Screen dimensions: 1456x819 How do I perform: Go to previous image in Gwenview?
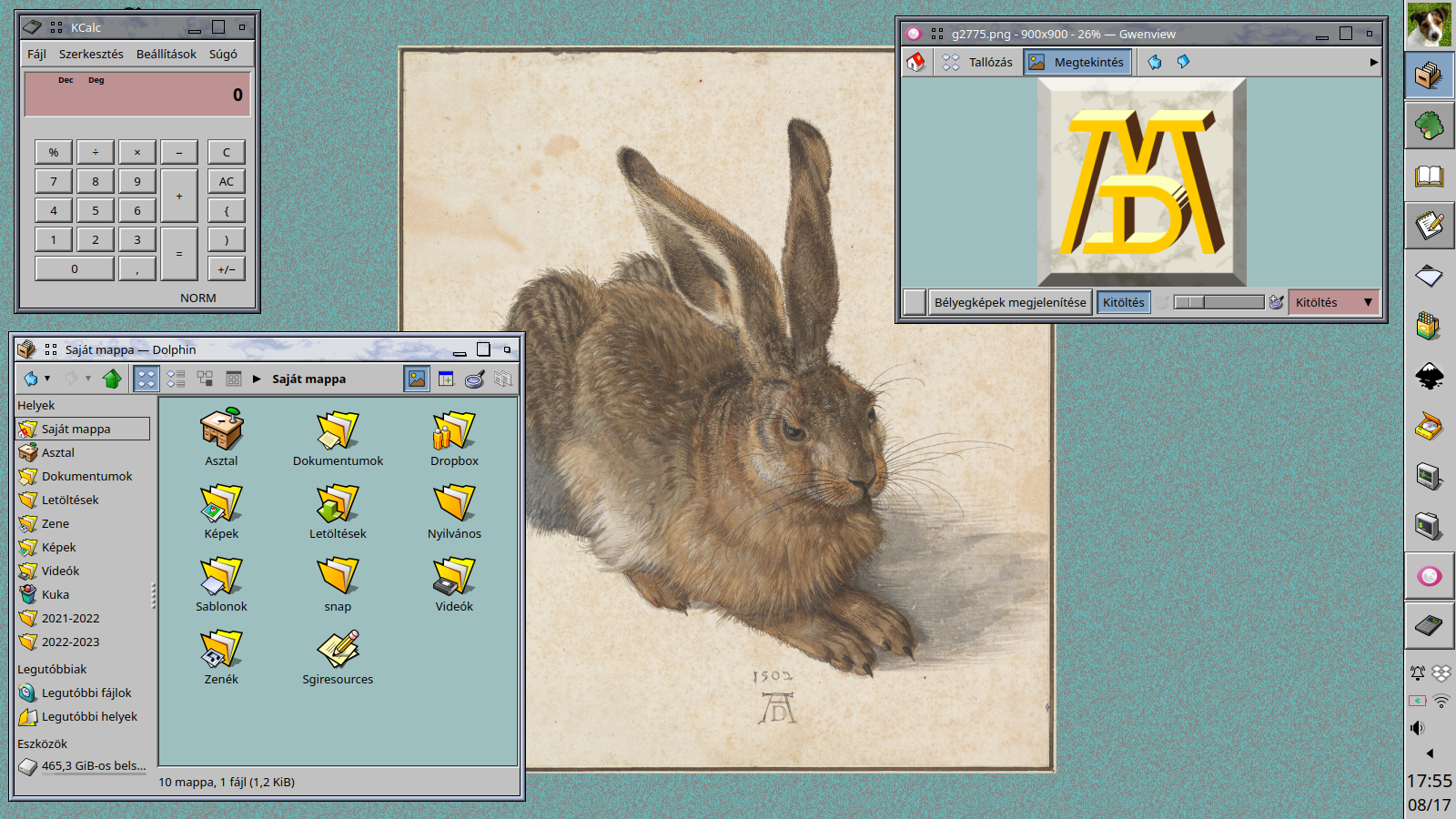1155,62
